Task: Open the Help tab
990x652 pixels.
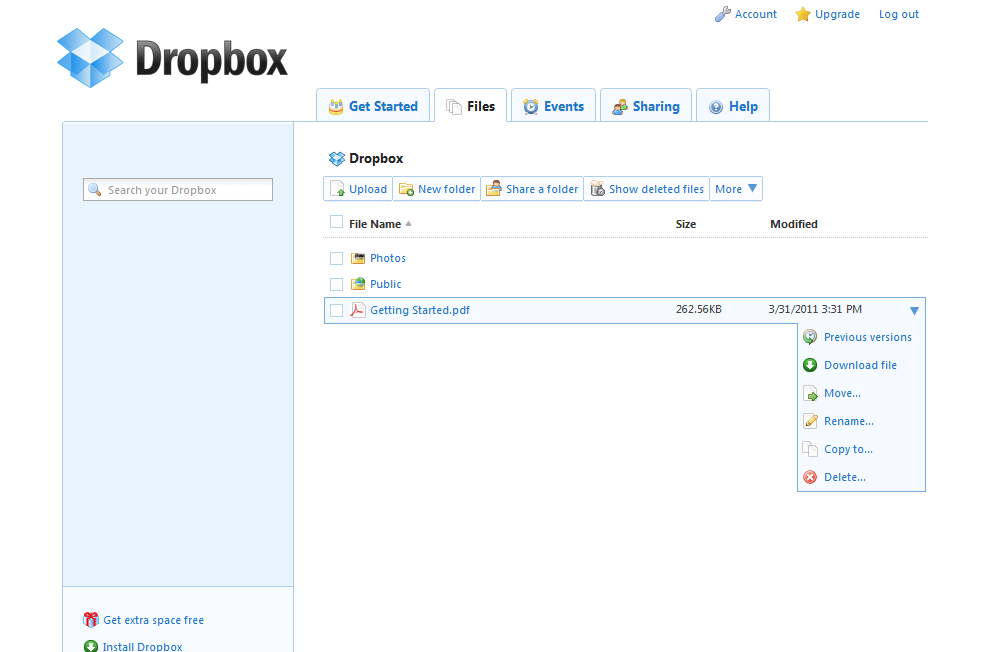Action: (x=733, y=106)
